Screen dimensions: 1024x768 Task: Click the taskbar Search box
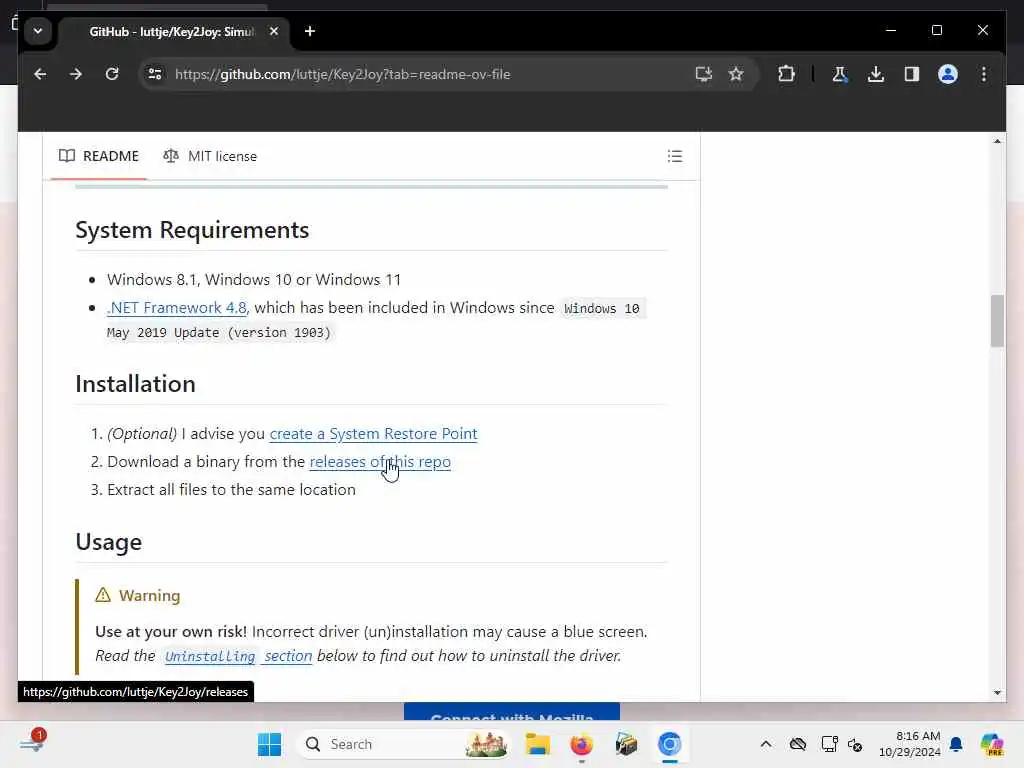(405, 744)
